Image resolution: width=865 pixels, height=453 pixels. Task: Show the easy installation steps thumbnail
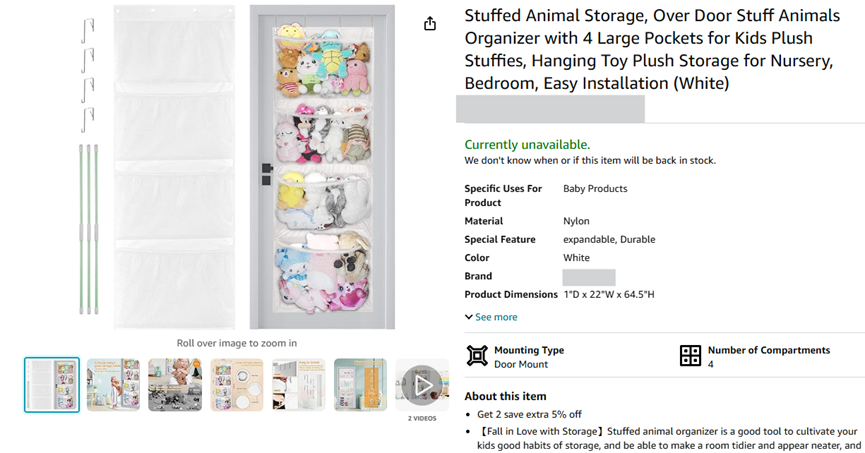tap(298, 384)
